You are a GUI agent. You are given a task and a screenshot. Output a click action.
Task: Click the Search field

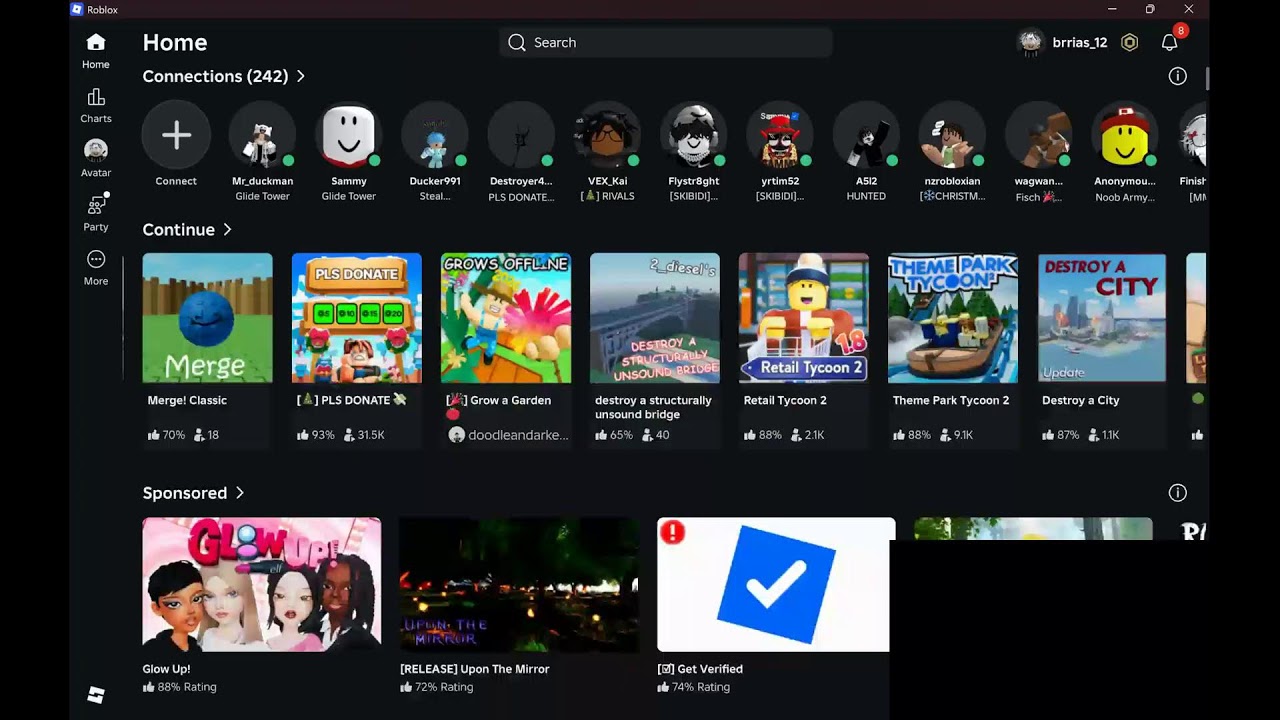[x=666, y=43]
